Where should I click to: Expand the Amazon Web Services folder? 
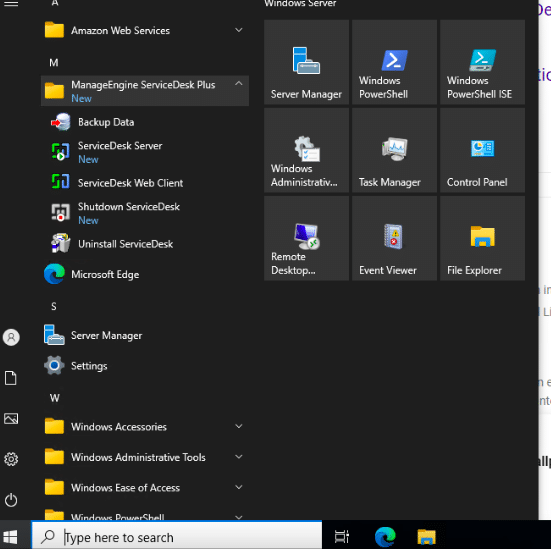[x=145, y=30]
